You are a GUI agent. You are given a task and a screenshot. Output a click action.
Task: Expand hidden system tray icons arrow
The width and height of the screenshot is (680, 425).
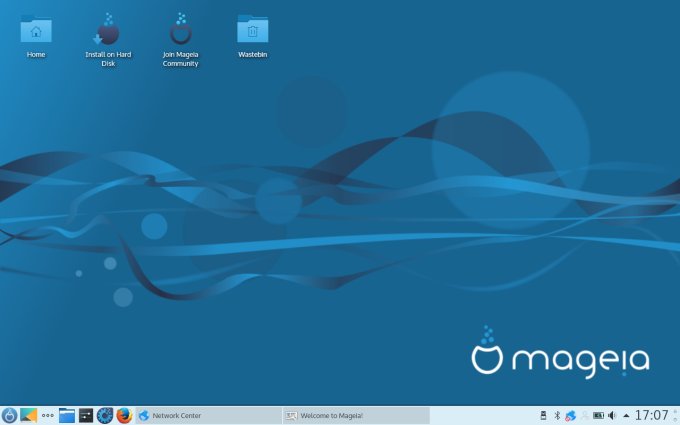click(x=626, y=415)
